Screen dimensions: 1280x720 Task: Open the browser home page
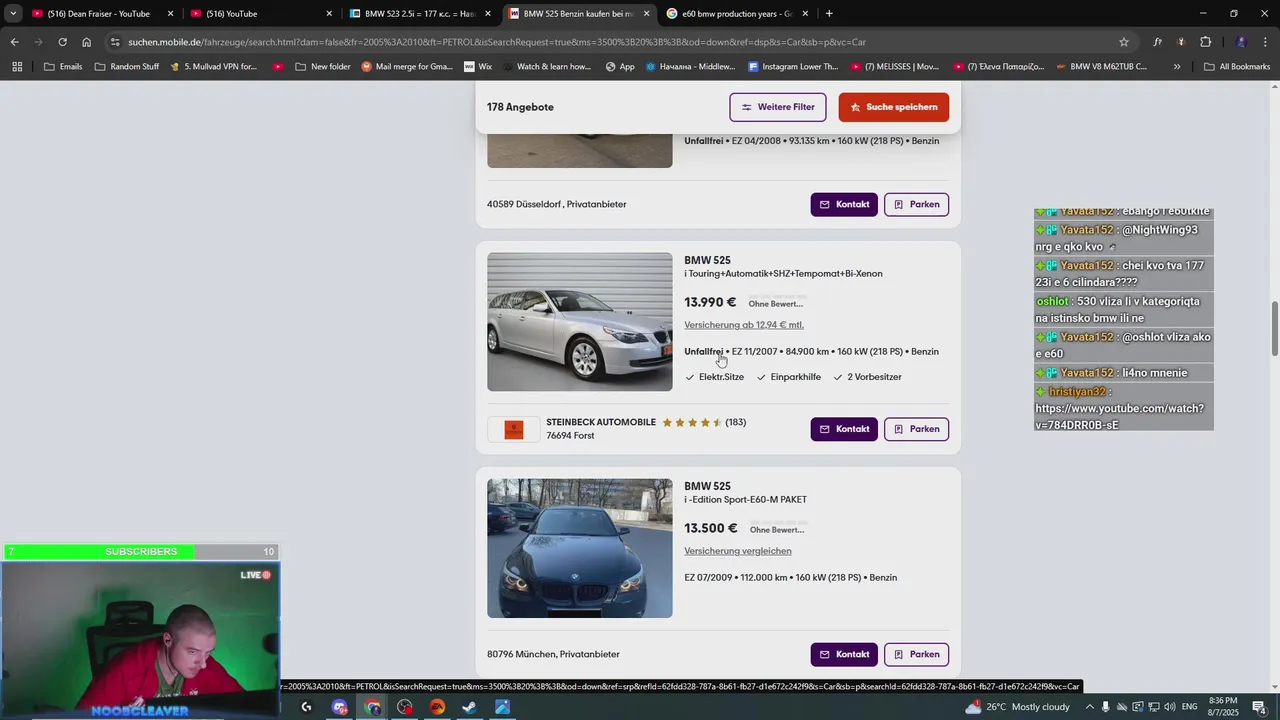tap(86, 42)
